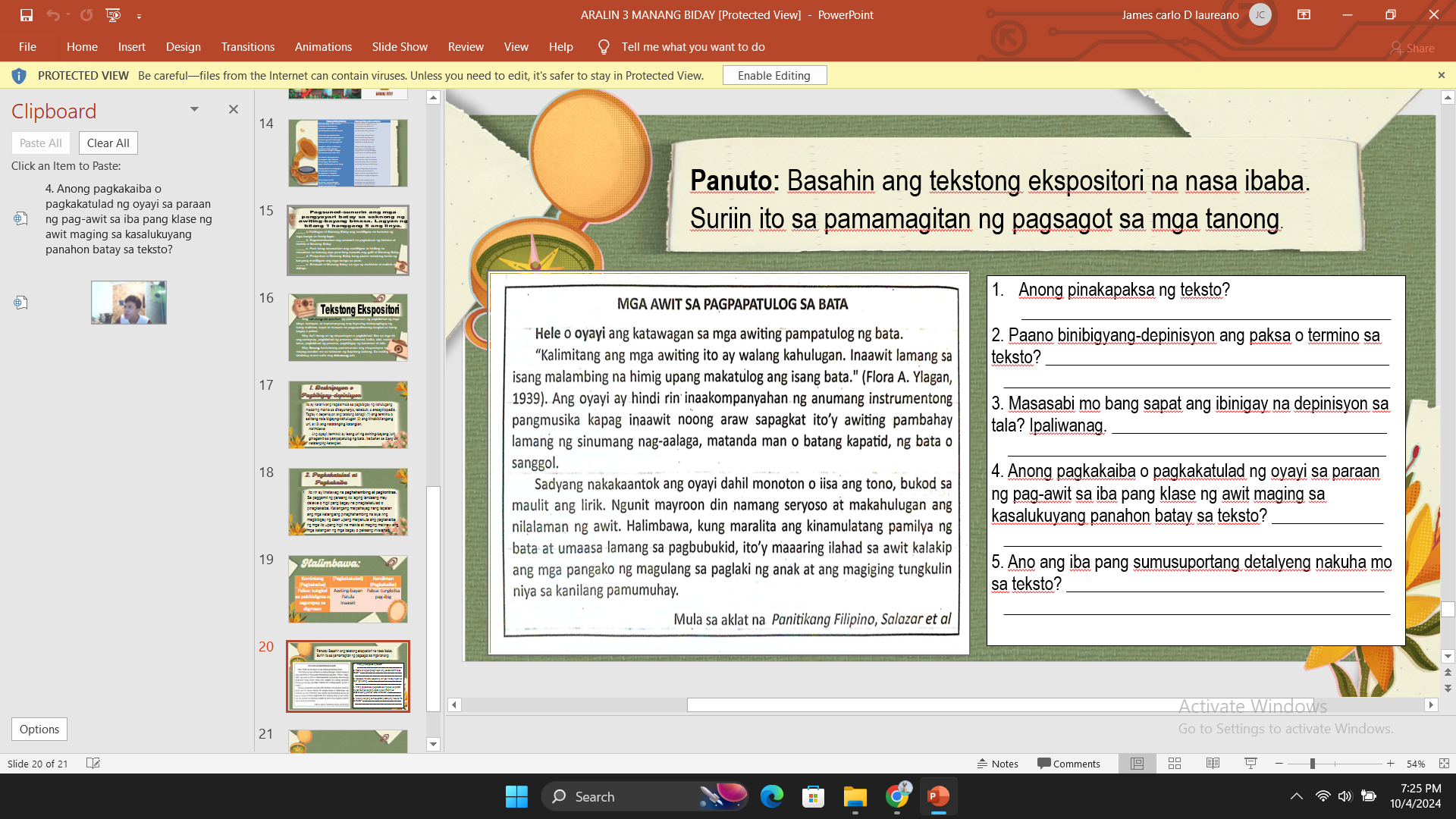Close the Clipboard pane
Viewport: 1456px width, 819px height.
(234, 109)
